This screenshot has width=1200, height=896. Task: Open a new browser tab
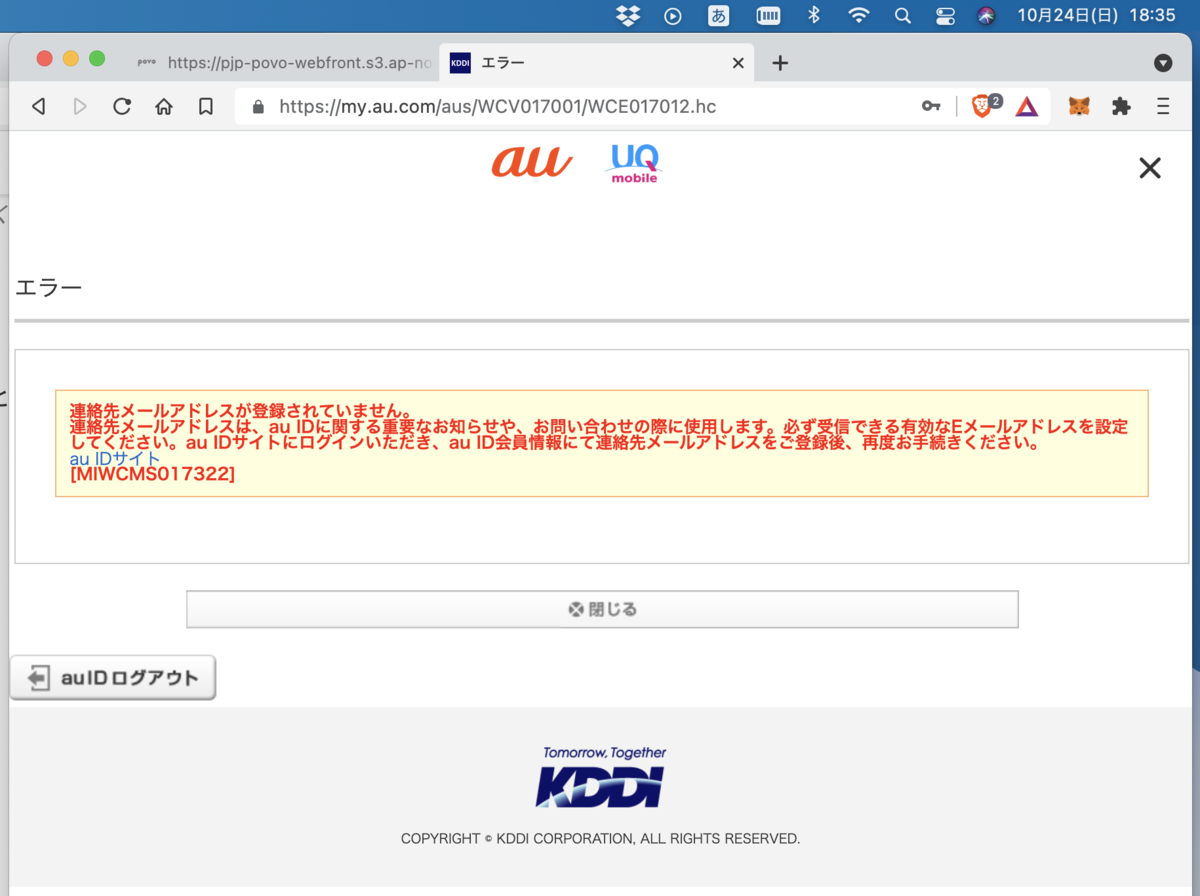point(781,62)
